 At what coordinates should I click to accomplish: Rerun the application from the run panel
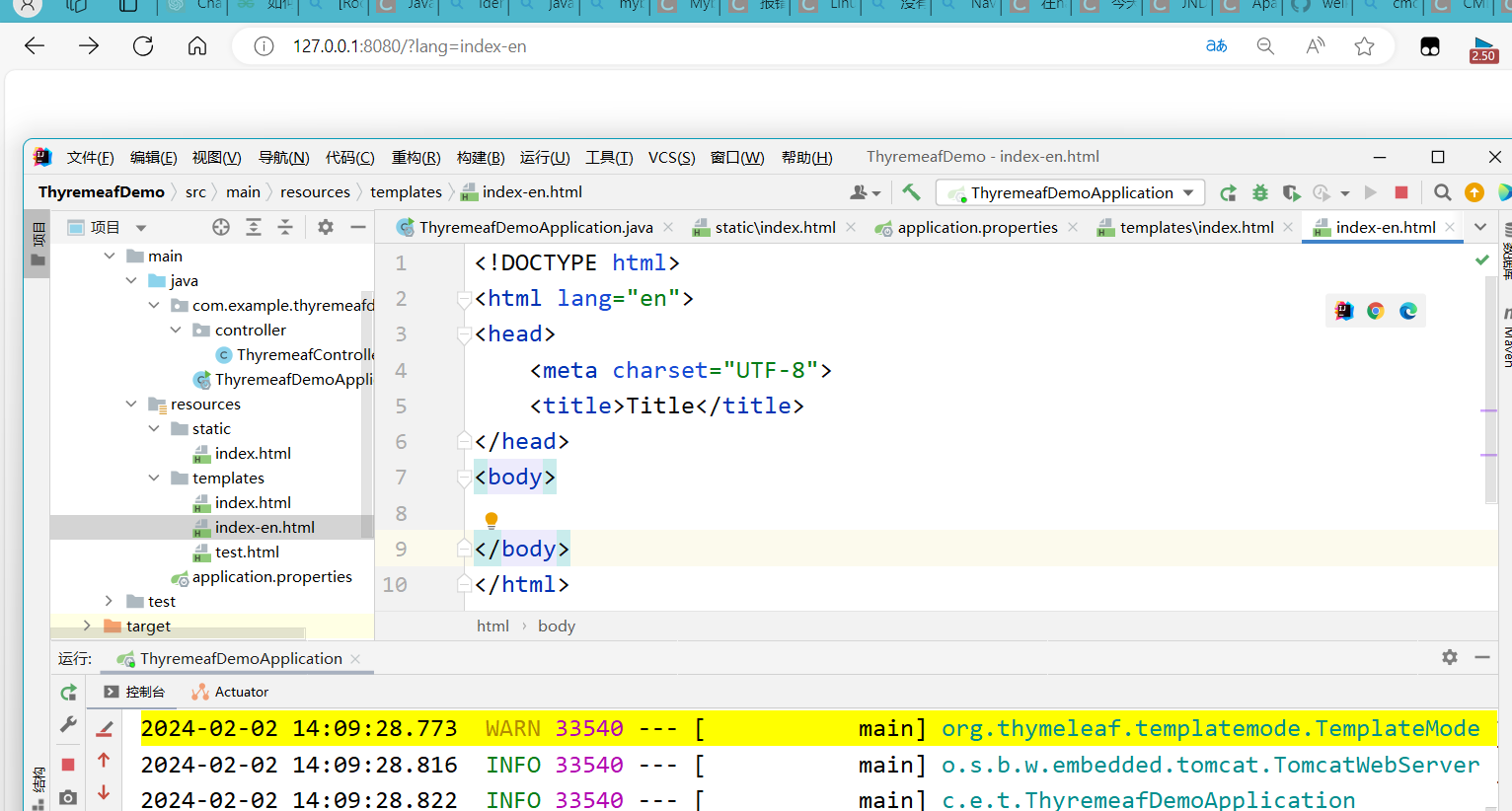point(68,692)
